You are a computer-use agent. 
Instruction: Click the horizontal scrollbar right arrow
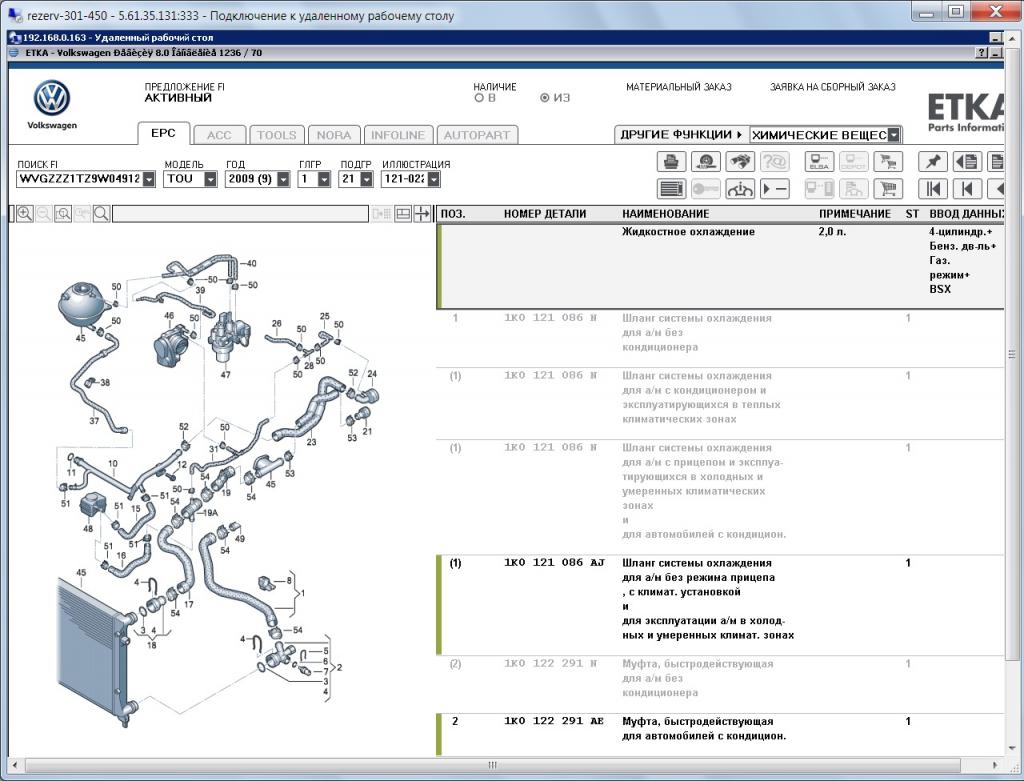[x=995, y=765]
